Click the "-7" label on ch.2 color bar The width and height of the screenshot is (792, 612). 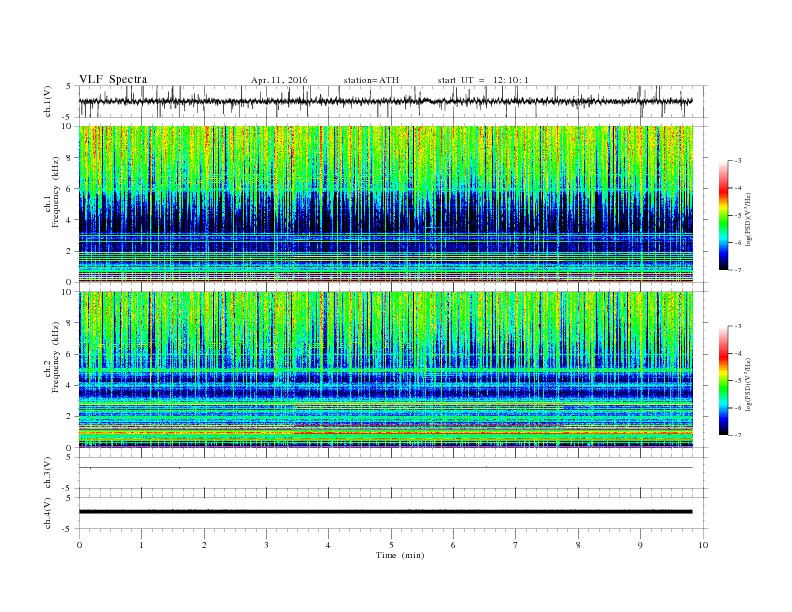[x=738, y=435]
